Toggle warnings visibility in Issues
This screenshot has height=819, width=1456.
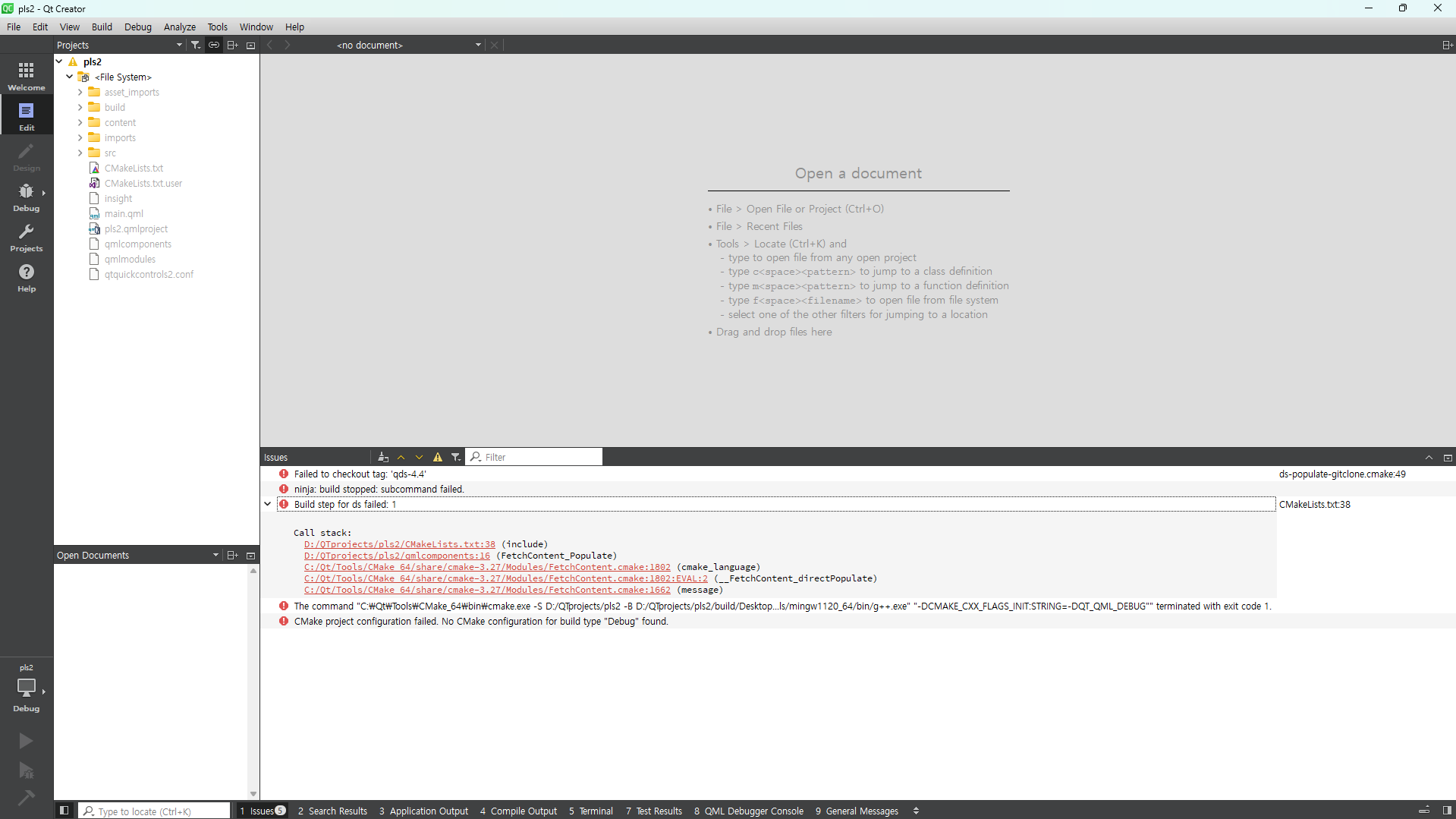tap(438, 457)
